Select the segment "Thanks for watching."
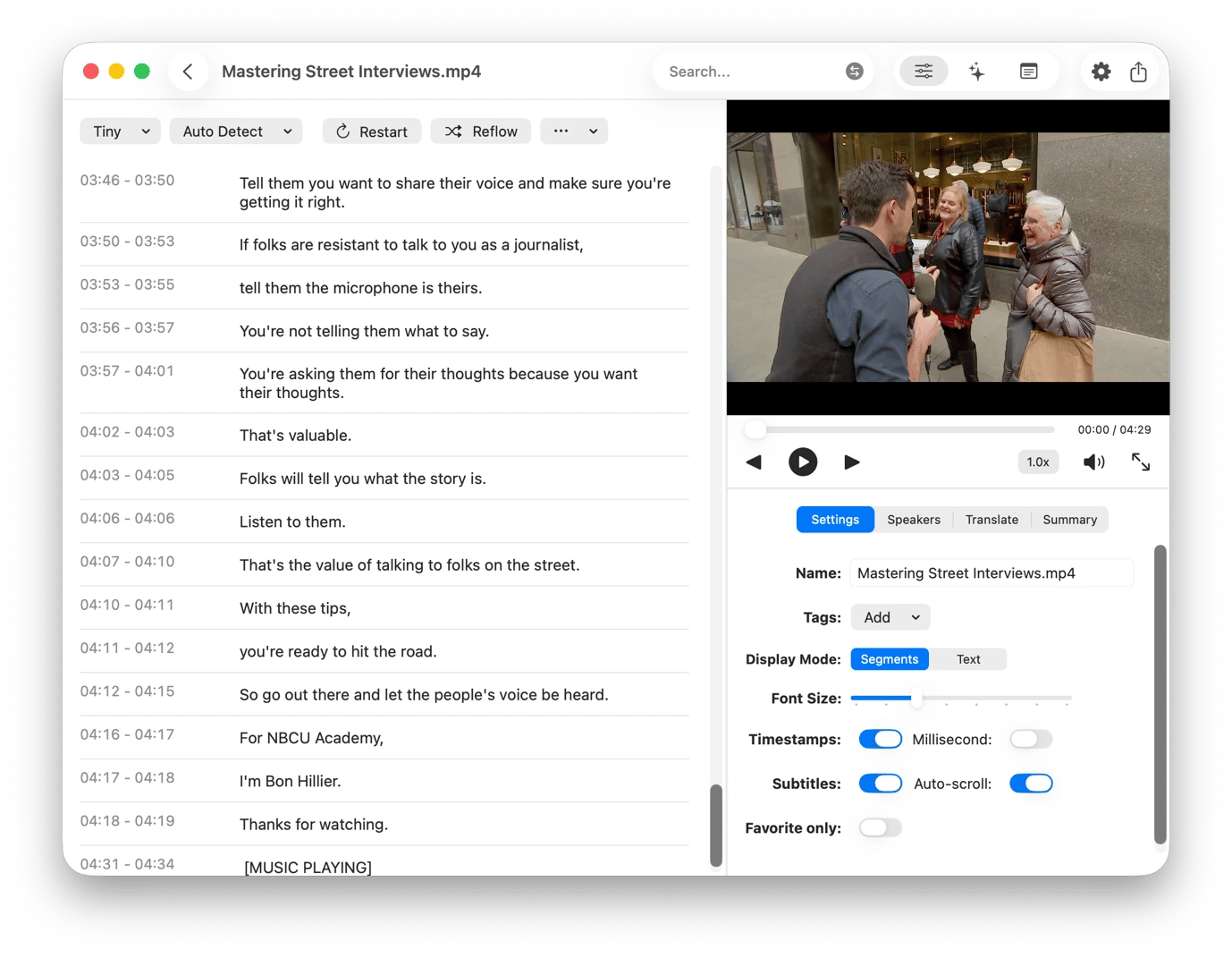 point(314,825)
